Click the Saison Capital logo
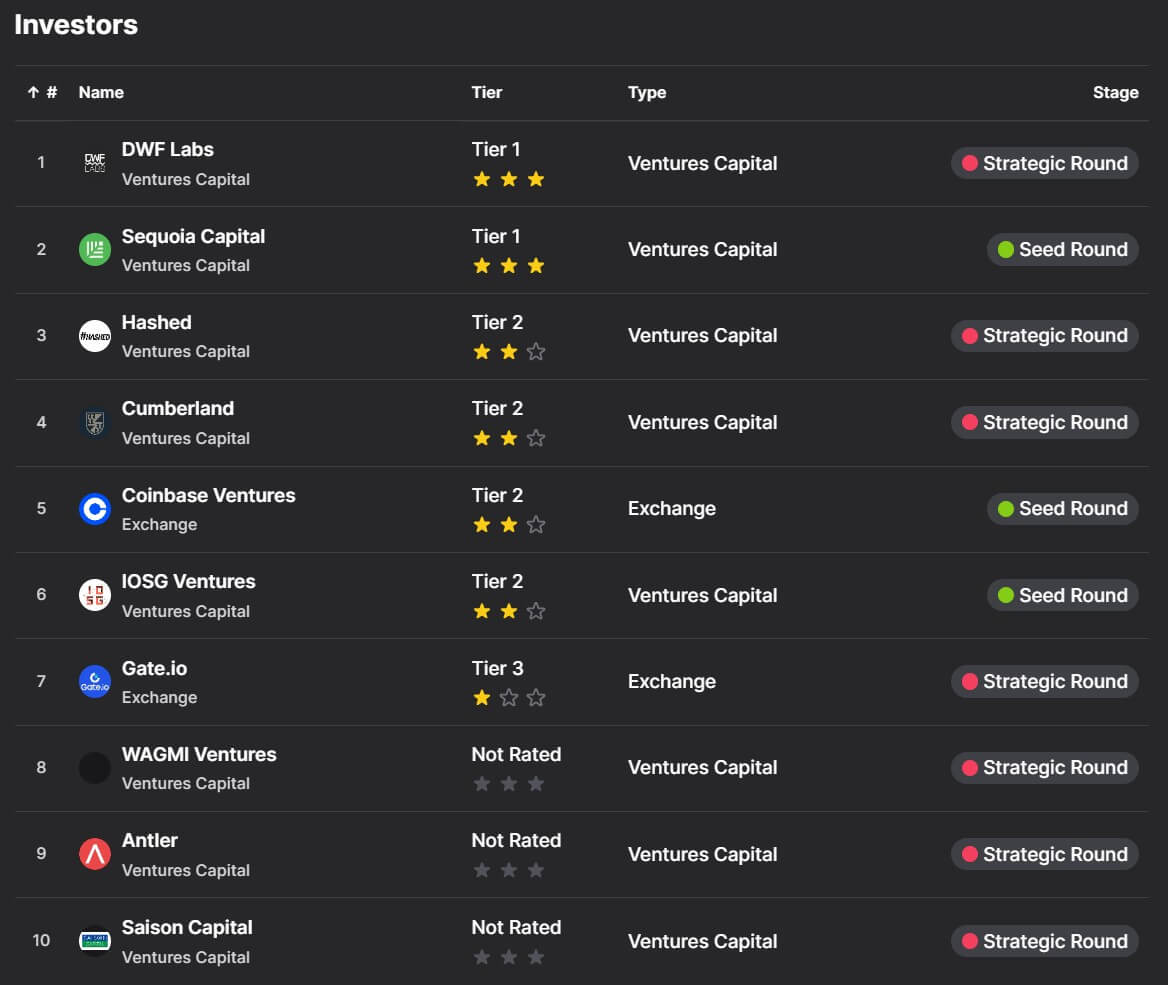The image size is (1168, 985). pyautogui.click(x=95, y=941)
